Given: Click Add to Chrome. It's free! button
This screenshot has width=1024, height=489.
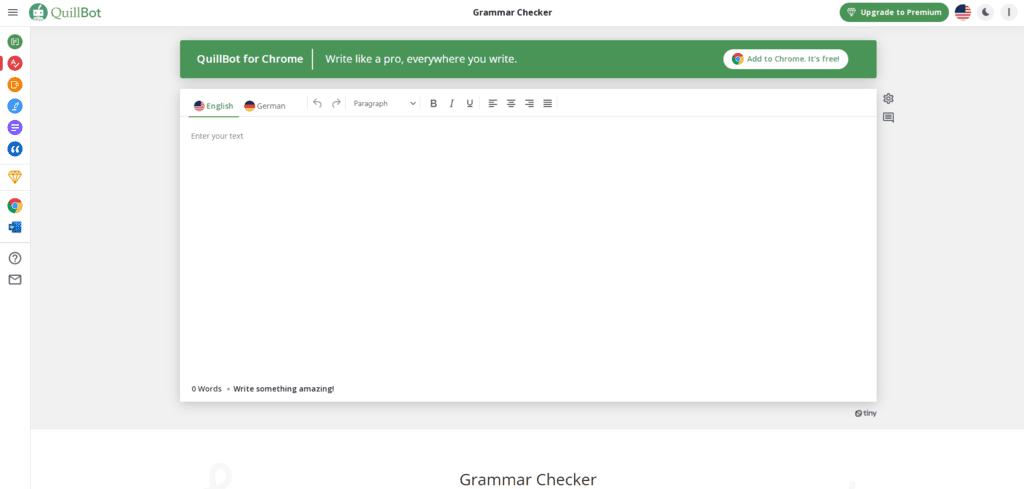Looking at the screenshot, I should [786, 59].
